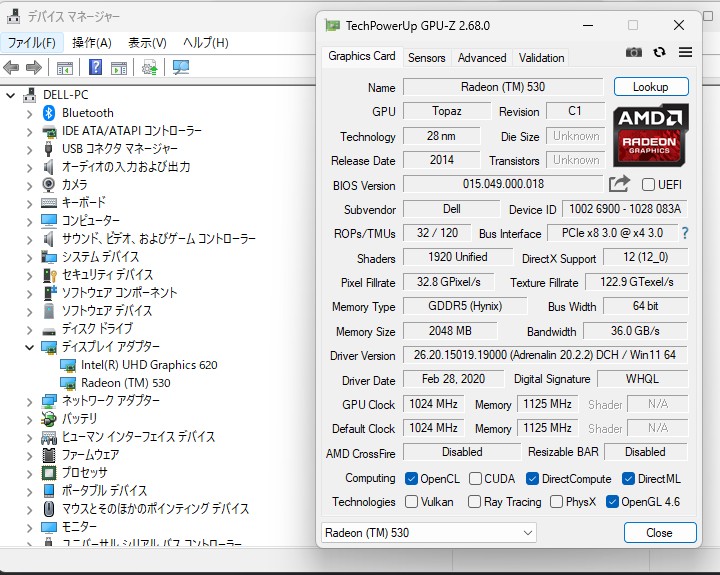Uncheck the OpenCL checkbox

[412, 479]
